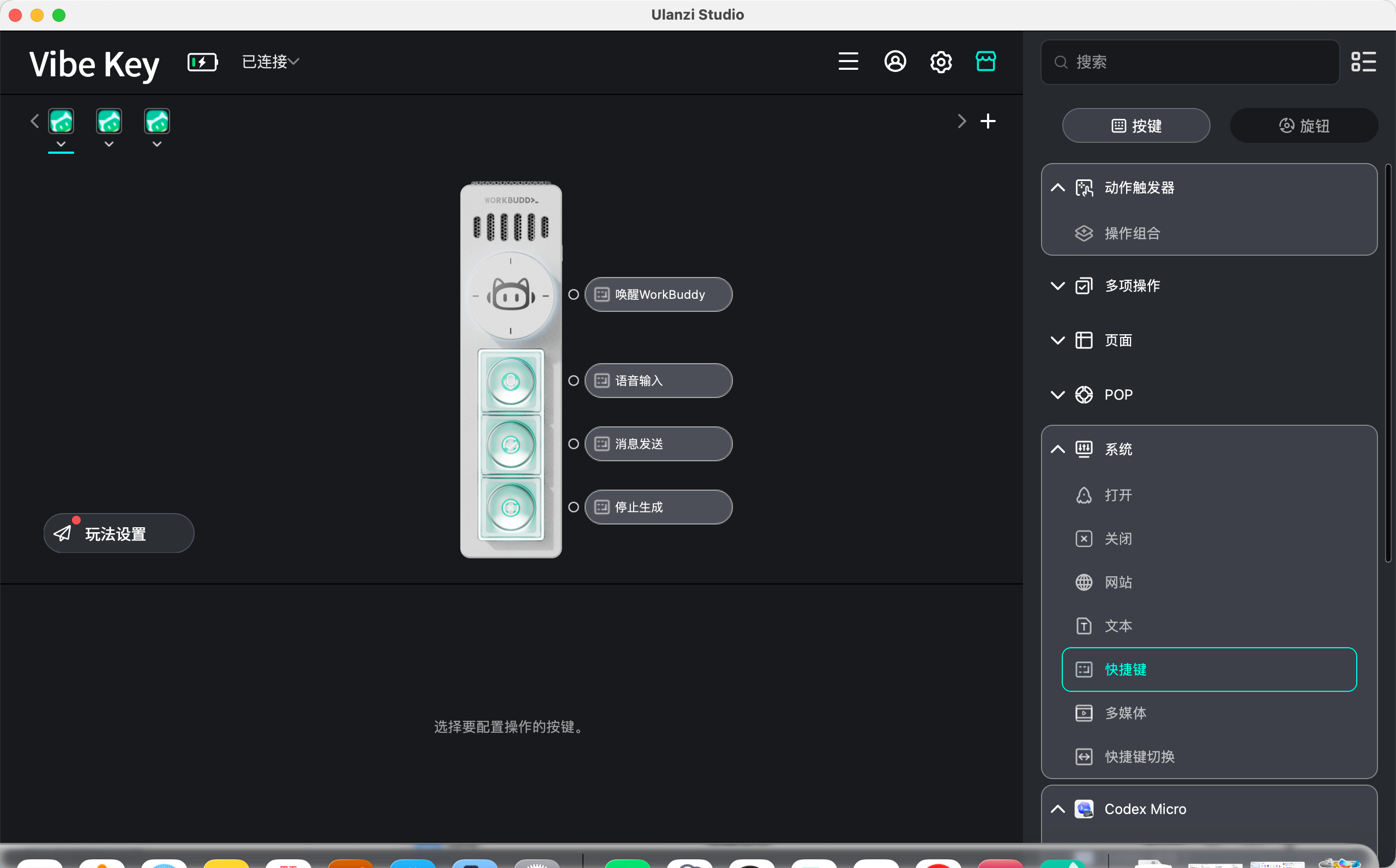The width and height of the screenshot is (1396, 868).
Task: Open the cyan store icon
Action: (985, 62)
